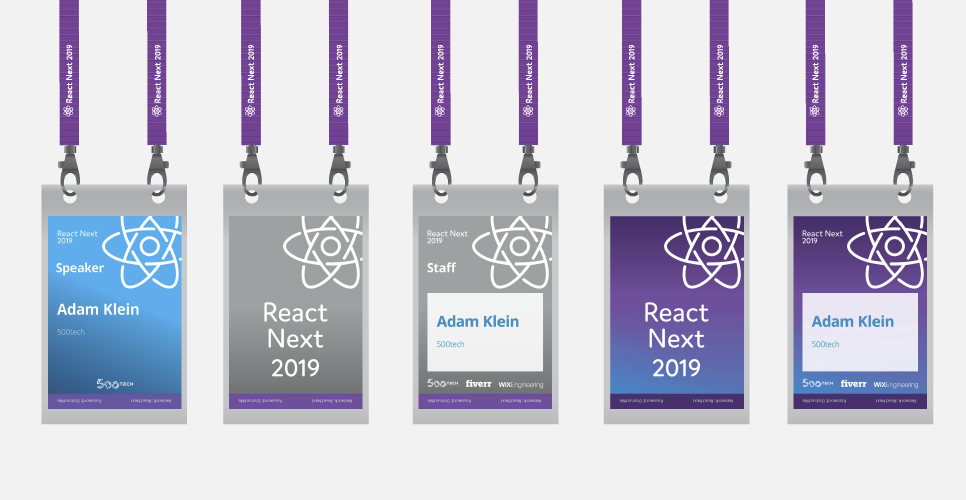Click the 500tech logo on the blue Speaker badge
Viewport: 966px width, 500px height.
[x=115, y=384]
